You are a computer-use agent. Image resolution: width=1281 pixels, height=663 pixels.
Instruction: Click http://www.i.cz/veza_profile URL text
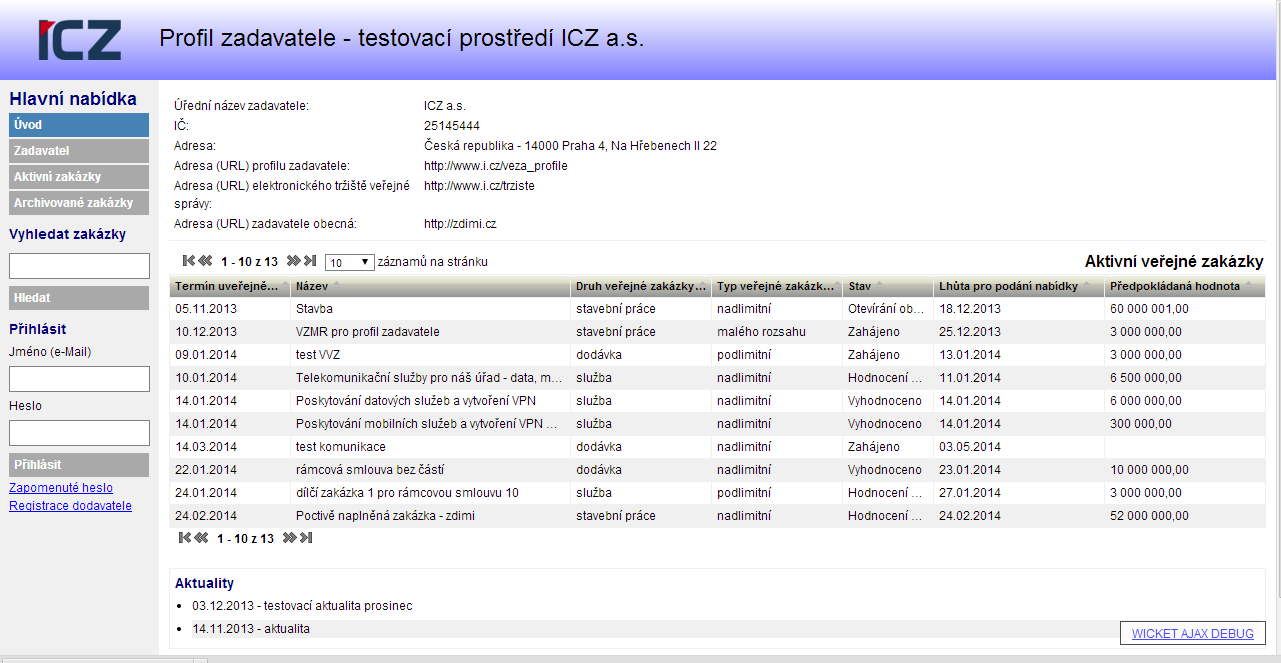(496, 166)
